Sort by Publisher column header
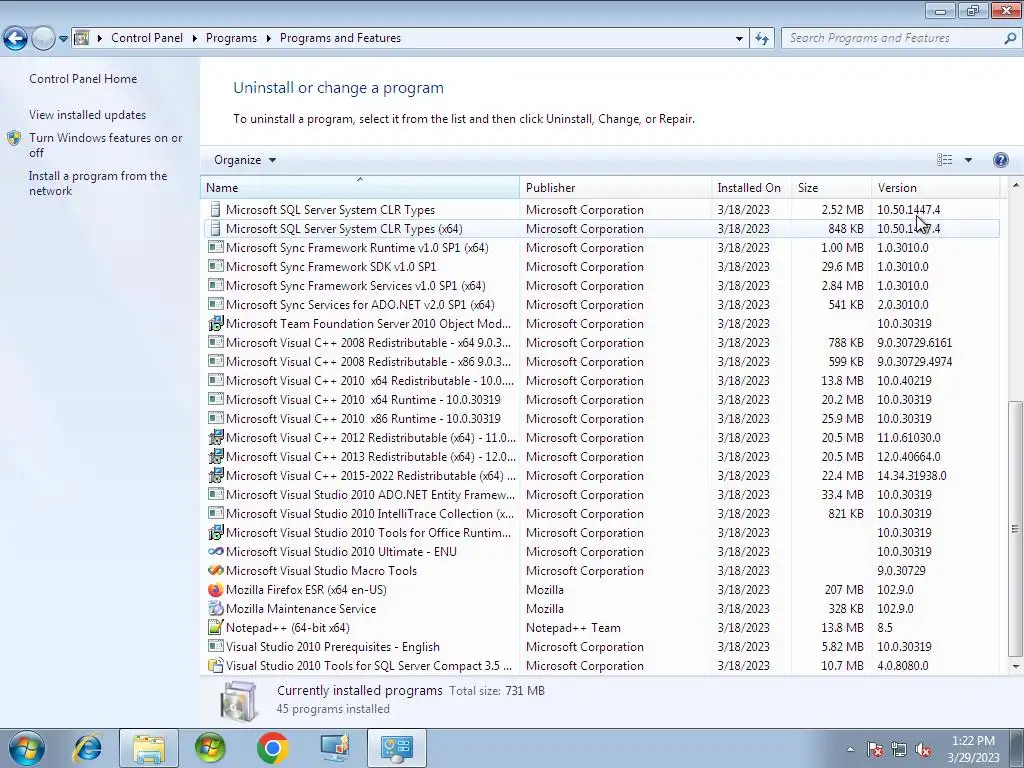1024x768 pixels. [616, 187]
